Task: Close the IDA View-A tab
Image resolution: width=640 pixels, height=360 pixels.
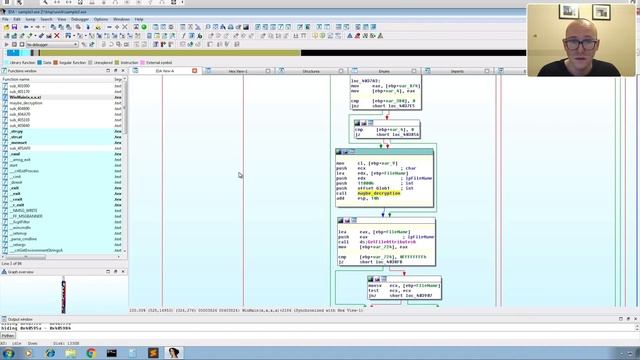Action: 195,71
